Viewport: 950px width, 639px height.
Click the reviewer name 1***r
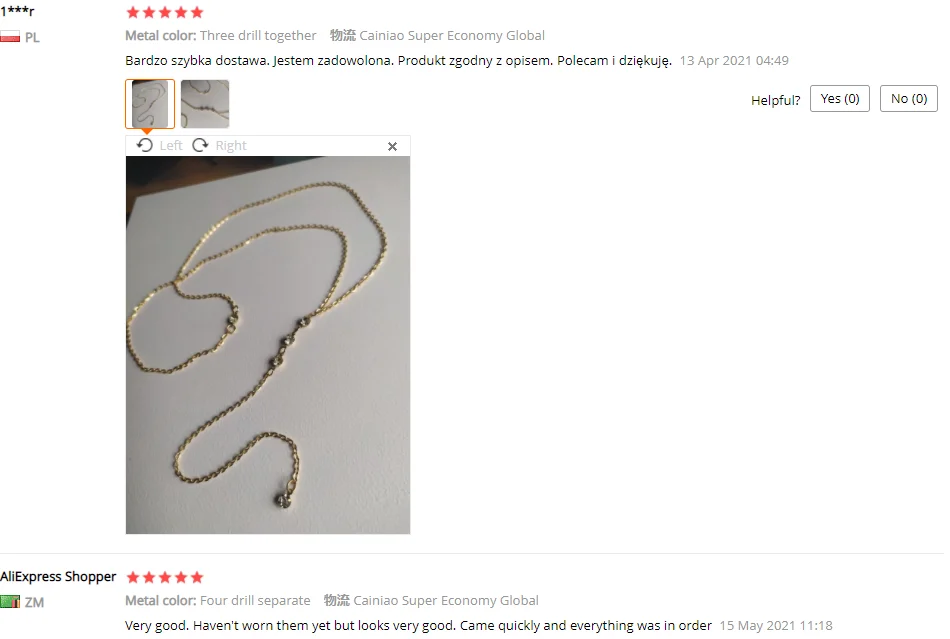click(18, 11)
